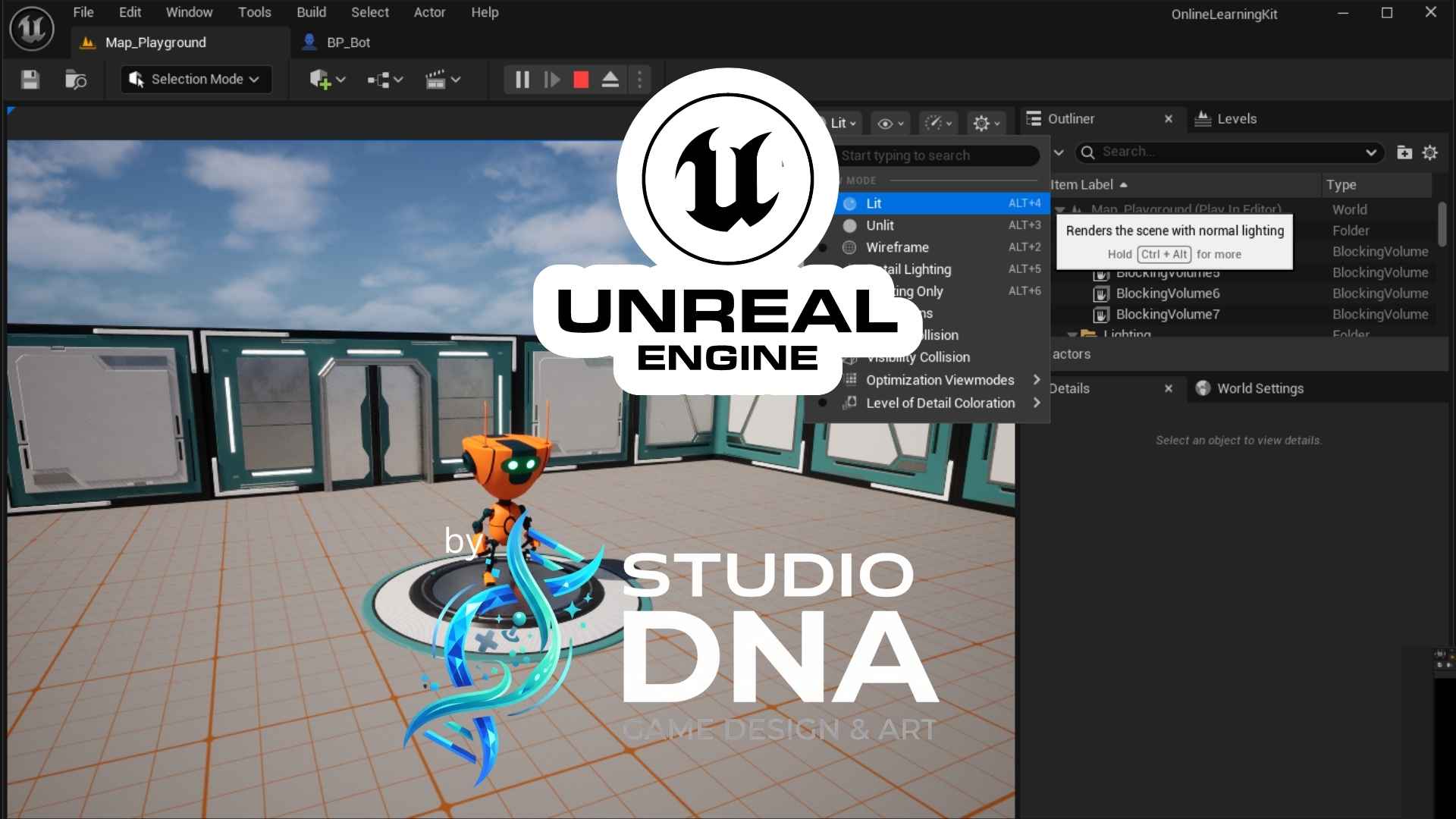Screen dimensions: 1456x819
Task: Open the Content Browser search icon in the toolbar
Action: pyautogui.click(x=76, y=80)
